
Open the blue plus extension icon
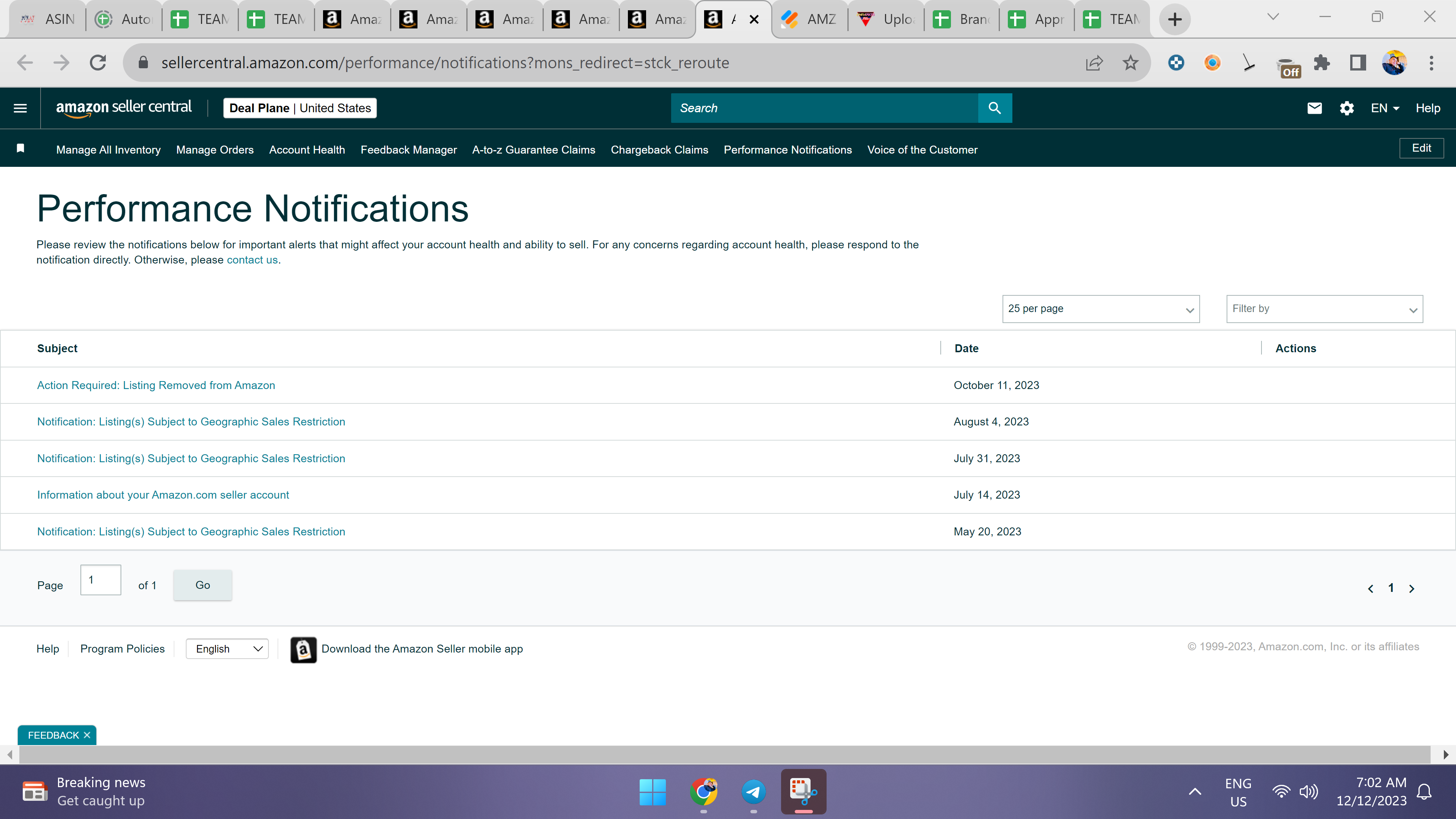click(1176, 63)
